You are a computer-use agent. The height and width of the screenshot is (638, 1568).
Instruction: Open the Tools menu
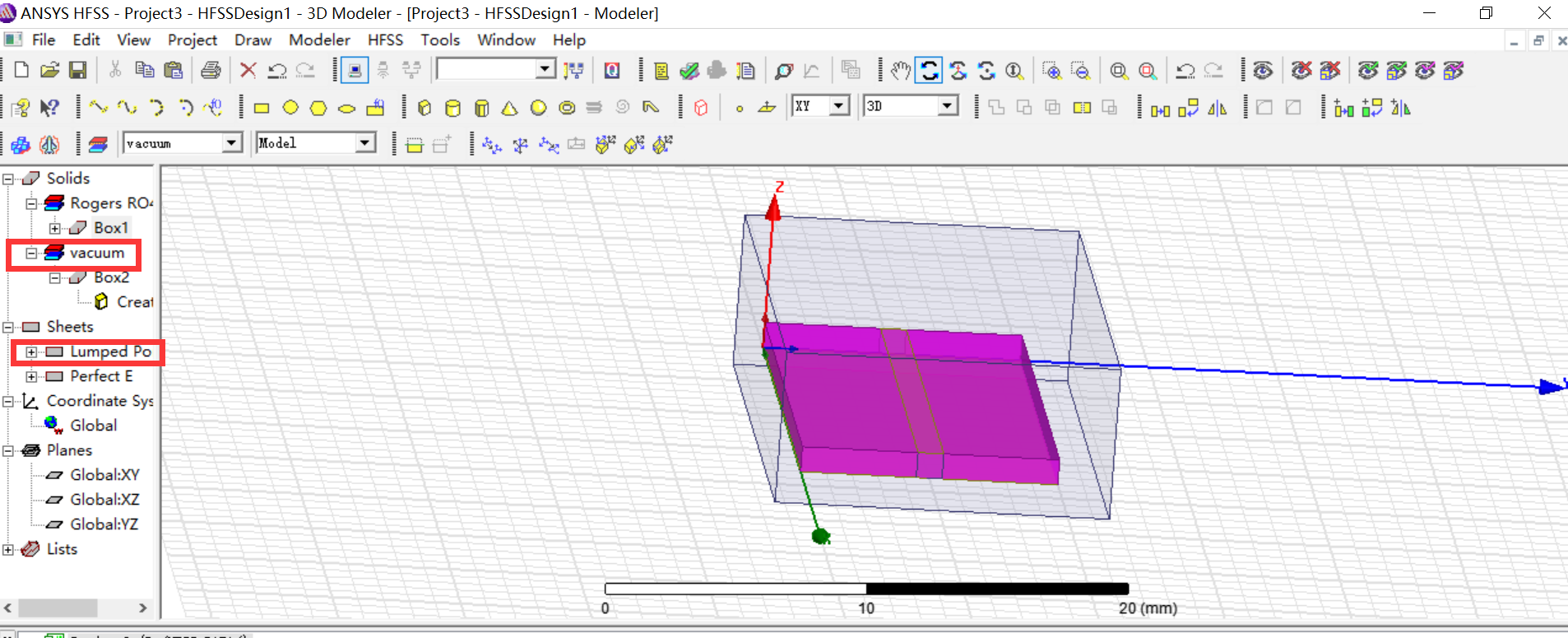coord(440,40)
